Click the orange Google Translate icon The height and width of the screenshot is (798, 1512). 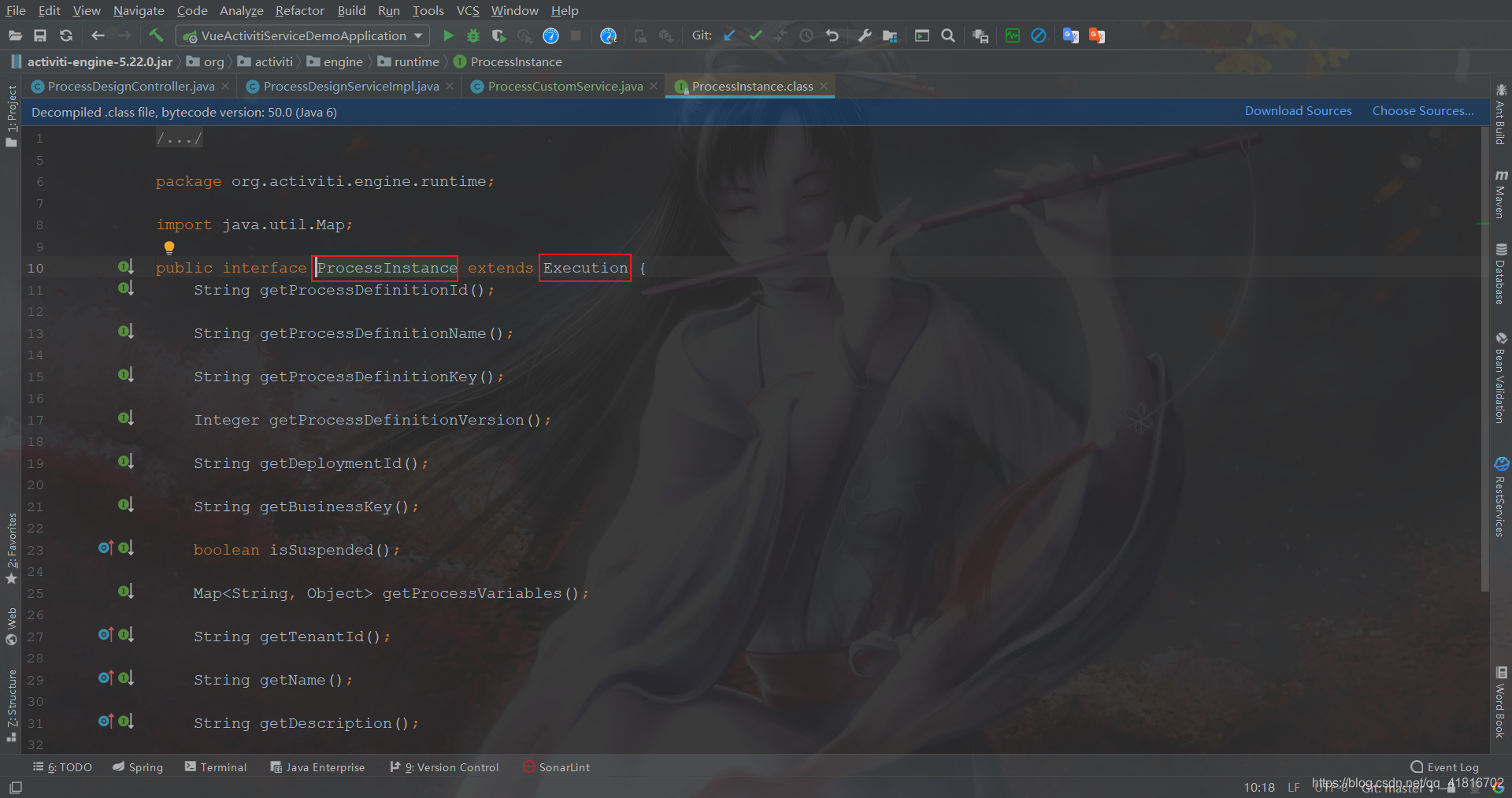click(x=1097, y=35)
